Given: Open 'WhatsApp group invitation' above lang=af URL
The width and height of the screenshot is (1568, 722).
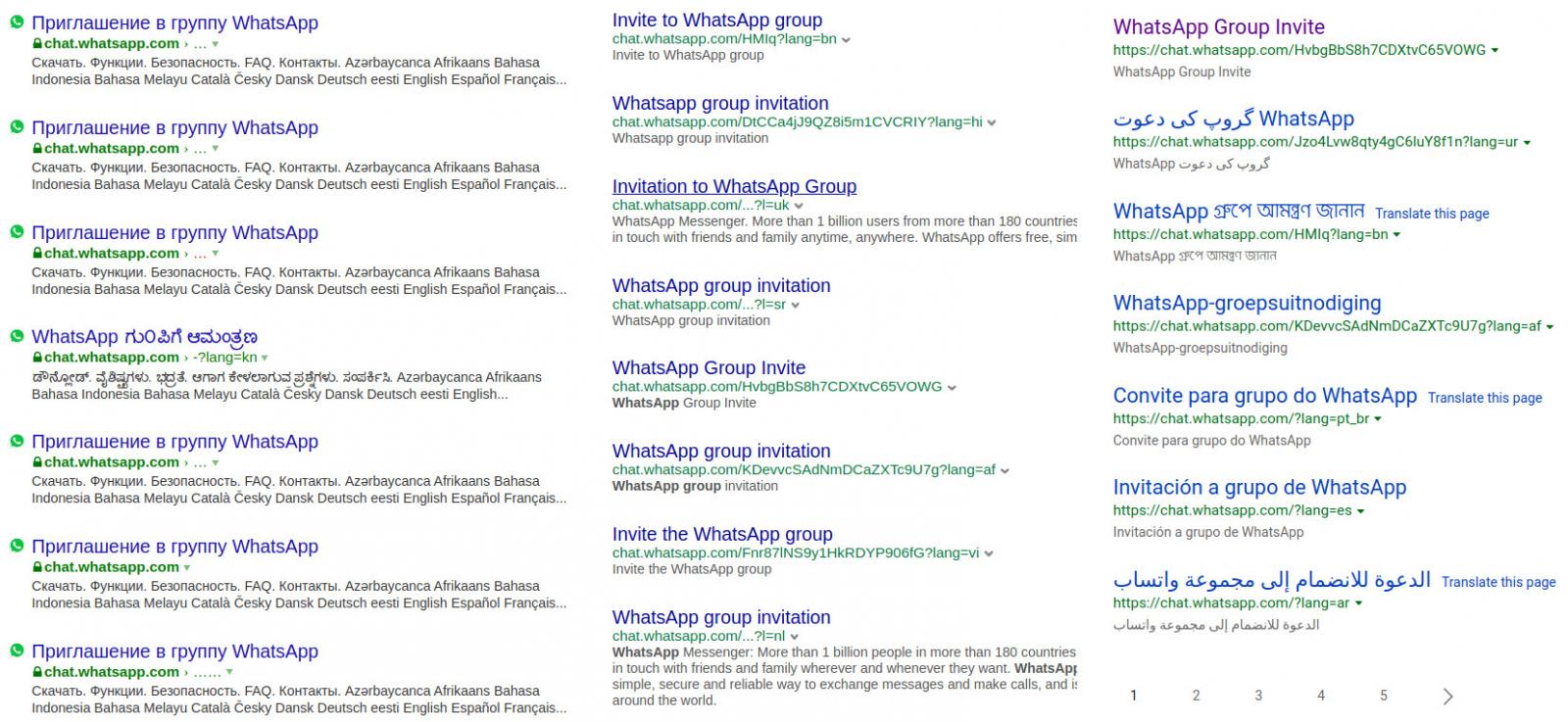Looking at the screenshot, I should point(721,451).
